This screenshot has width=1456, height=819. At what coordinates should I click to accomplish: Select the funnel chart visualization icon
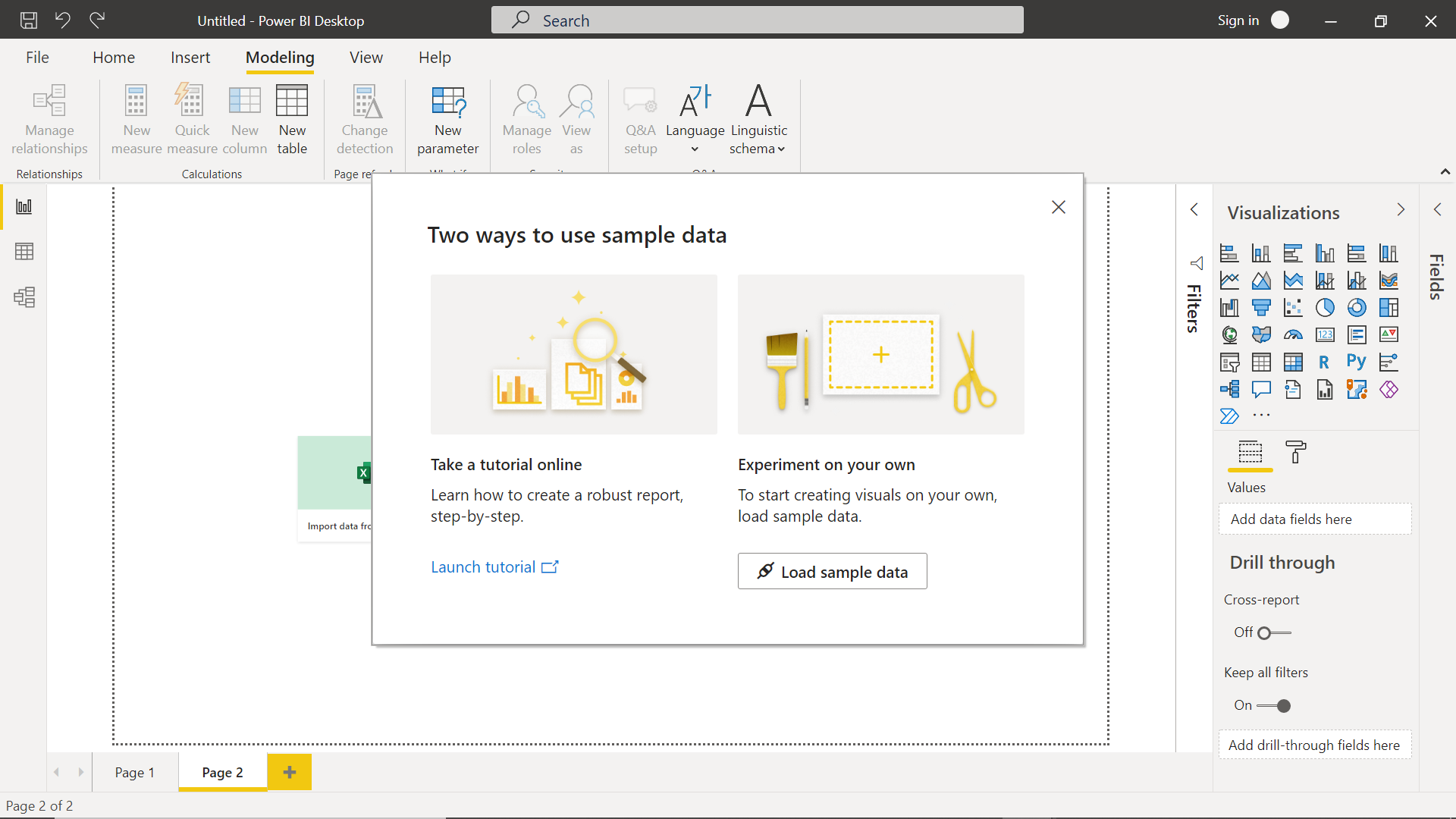point(1260,307)
